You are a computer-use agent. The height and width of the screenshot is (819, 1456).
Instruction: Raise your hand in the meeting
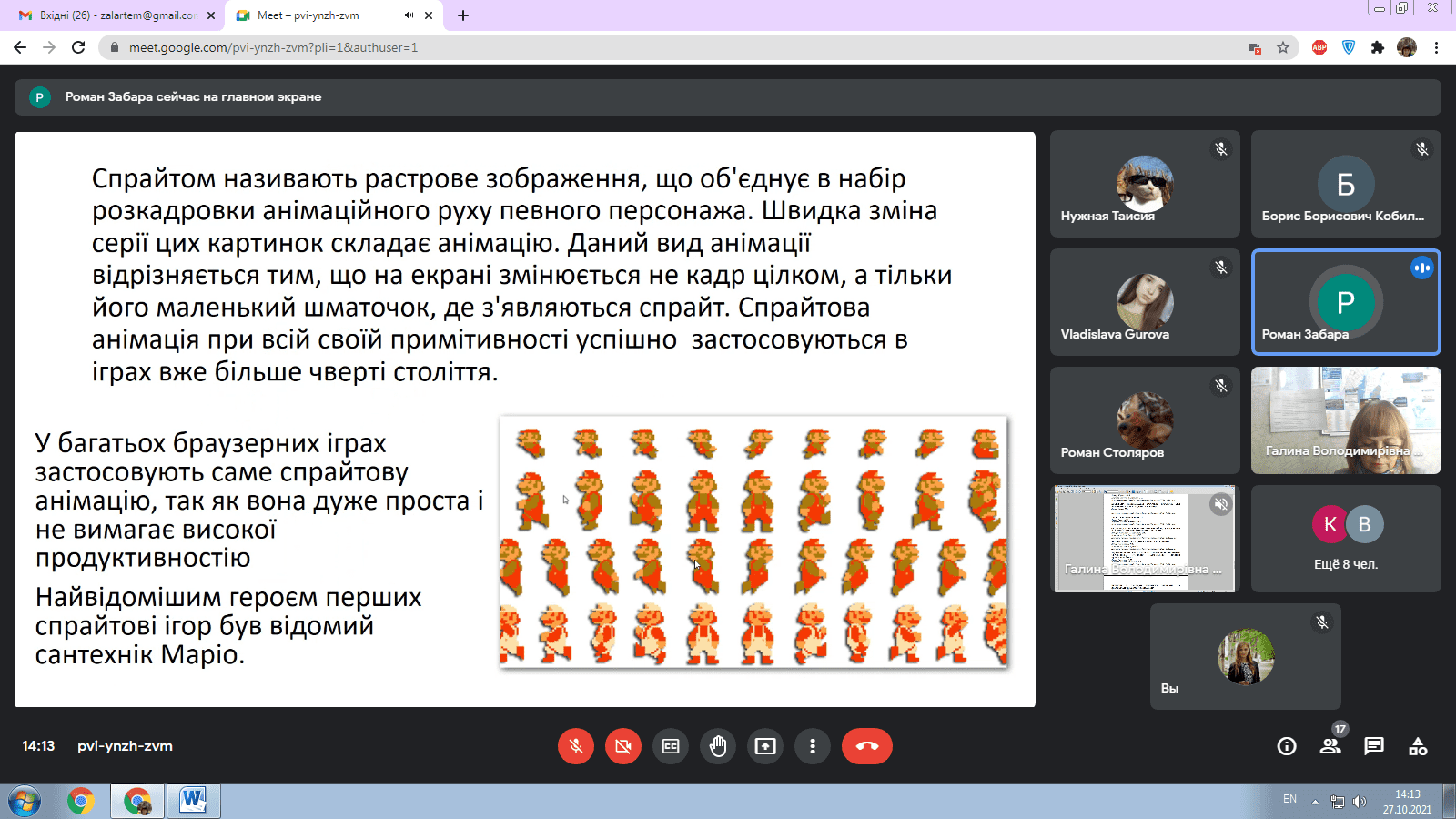coord(718,746)
